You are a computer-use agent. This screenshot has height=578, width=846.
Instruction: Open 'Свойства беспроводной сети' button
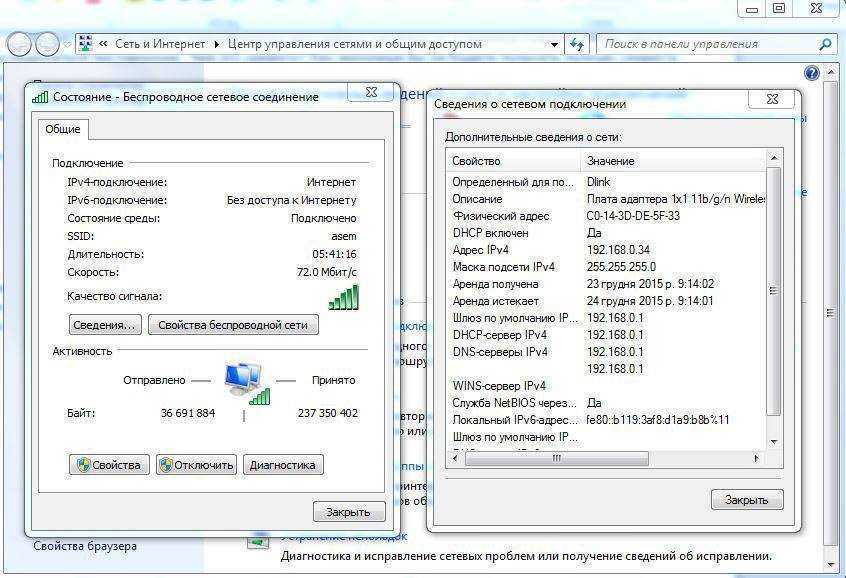click(233, 325)
